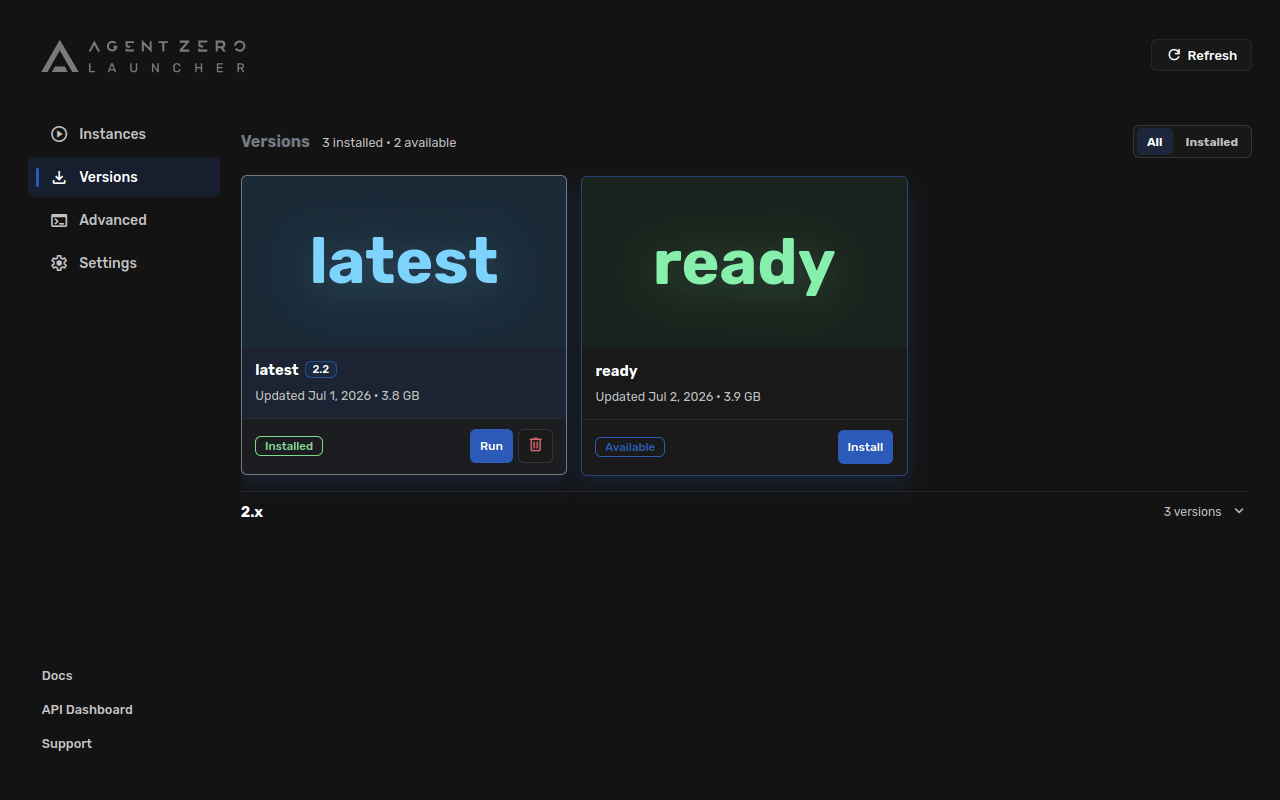Image resolution: width=1280 pixels, height=800 pixels.
Task: Open the Versions section
Action: point(124,177)
